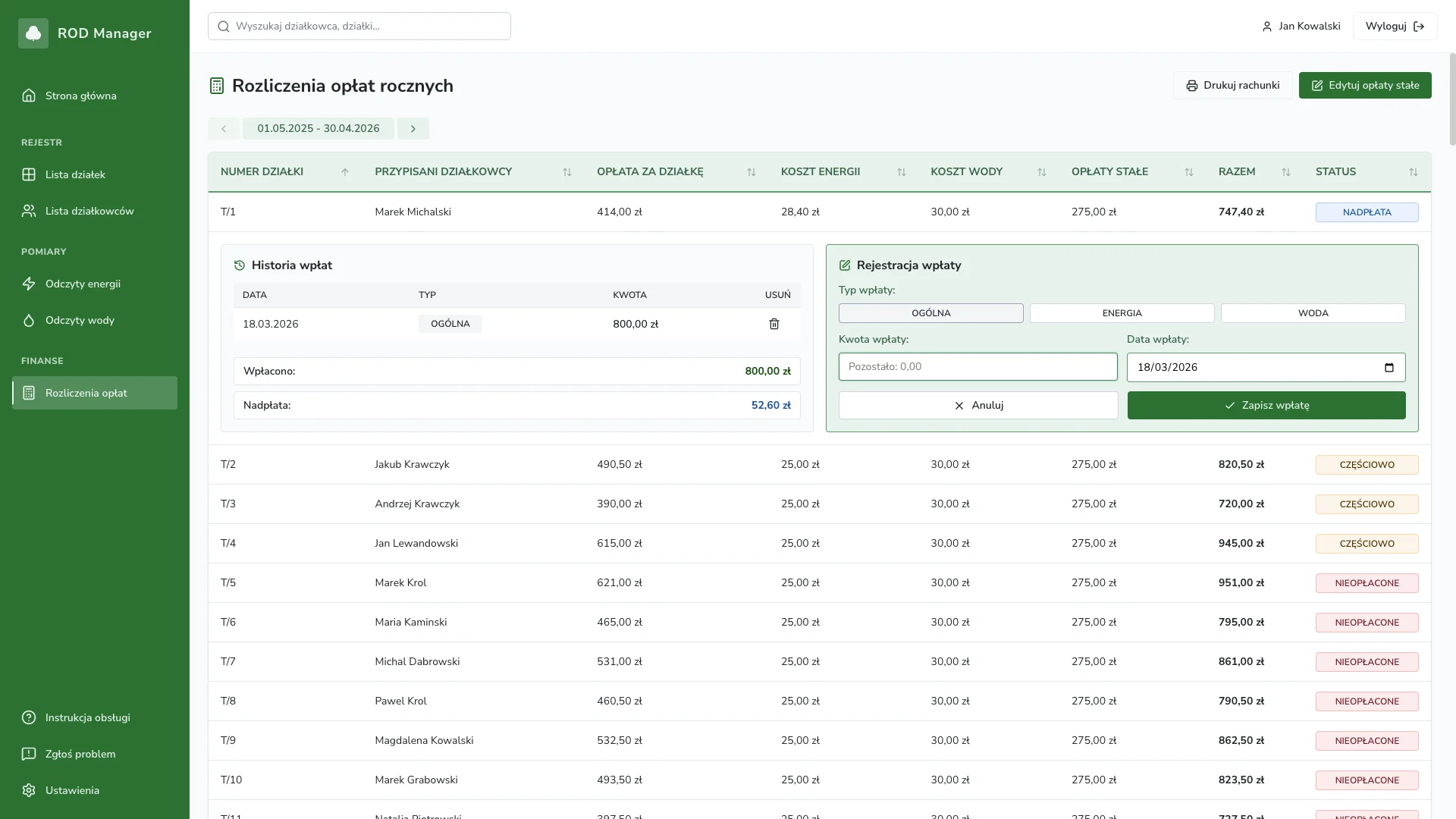Open calendar picker in payment date field
Image resolution: width=1456 pixels, height=819 pixels.
pyautogui.click(x=1389, y=368)
